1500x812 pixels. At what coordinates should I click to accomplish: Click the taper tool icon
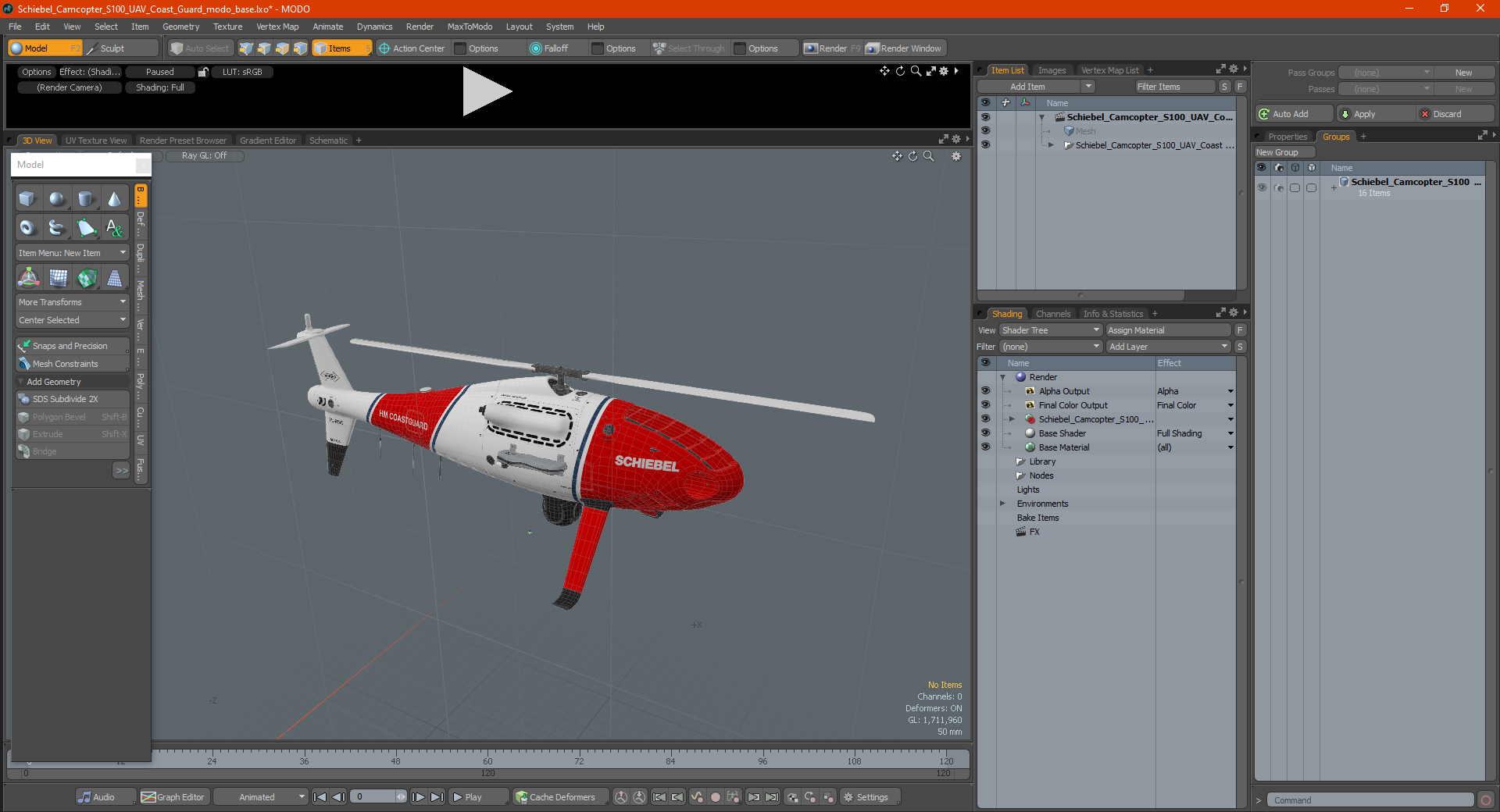click(115, 277)
